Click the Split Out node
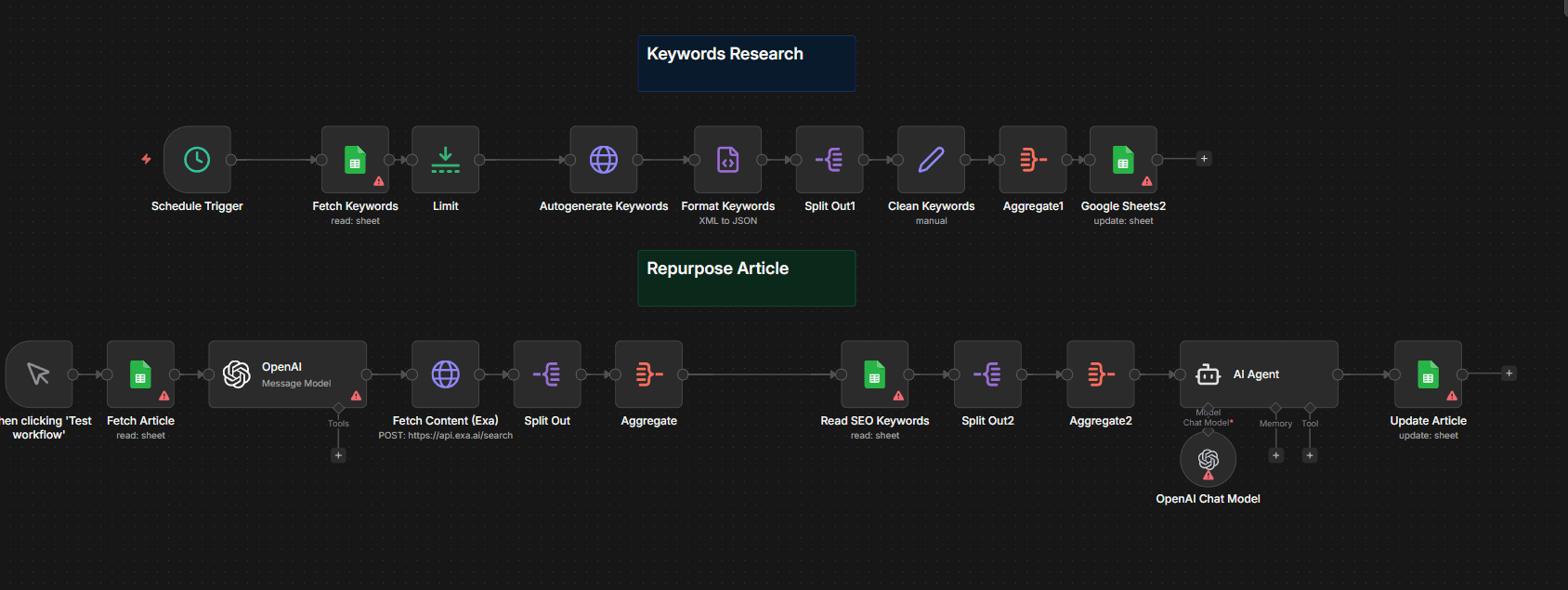Screen dimensions: 1568x590 [547, 374]
